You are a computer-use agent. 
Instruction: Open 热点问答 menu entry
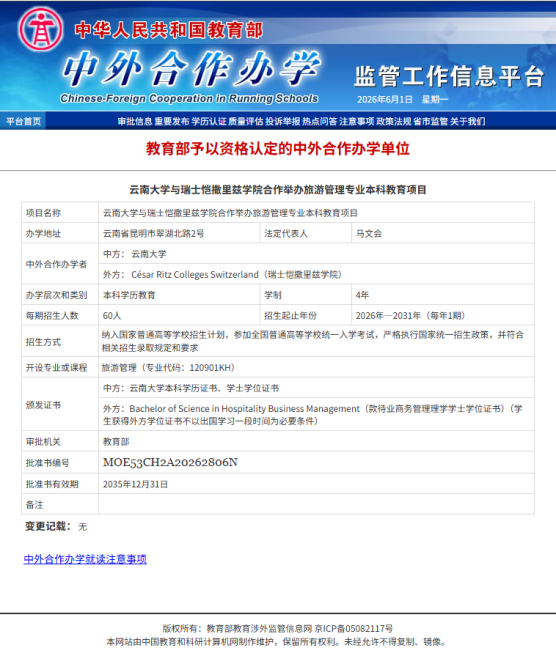[319, 122]
